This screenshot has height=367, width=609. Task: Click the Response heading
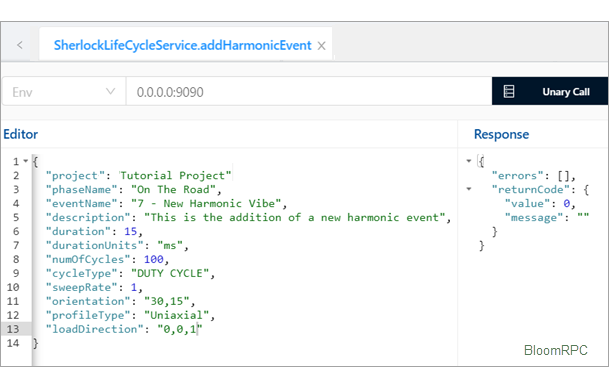click(x=501, y=134)
